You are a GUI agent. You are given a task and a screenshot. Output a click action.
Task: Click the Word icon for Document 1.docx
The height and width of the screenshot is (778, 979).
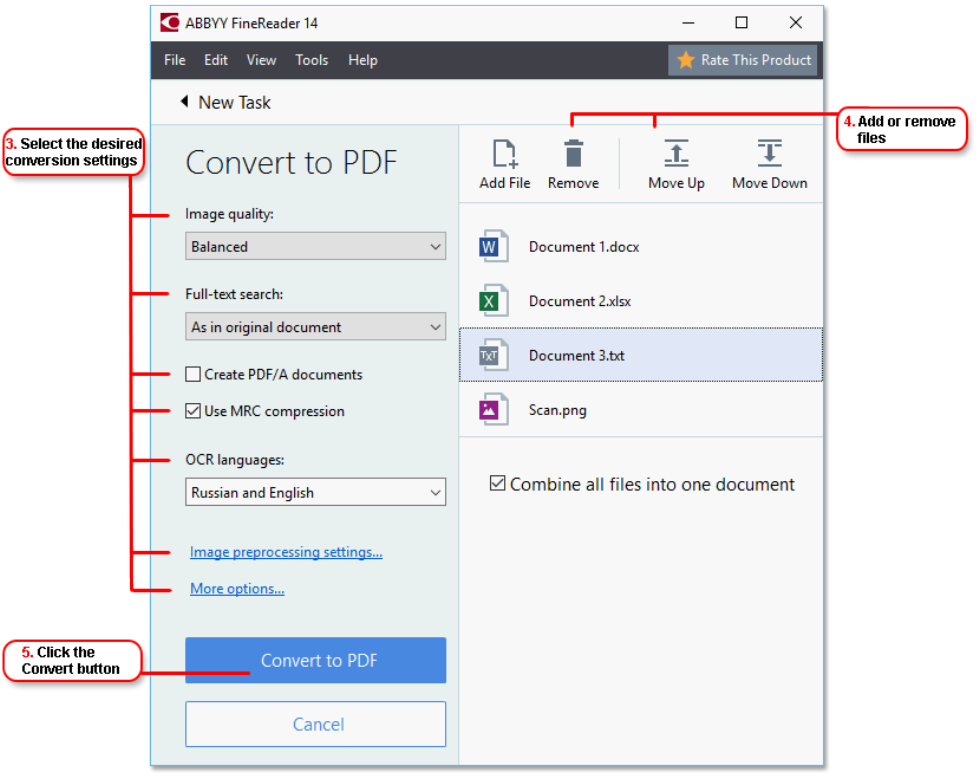(493, 247)
